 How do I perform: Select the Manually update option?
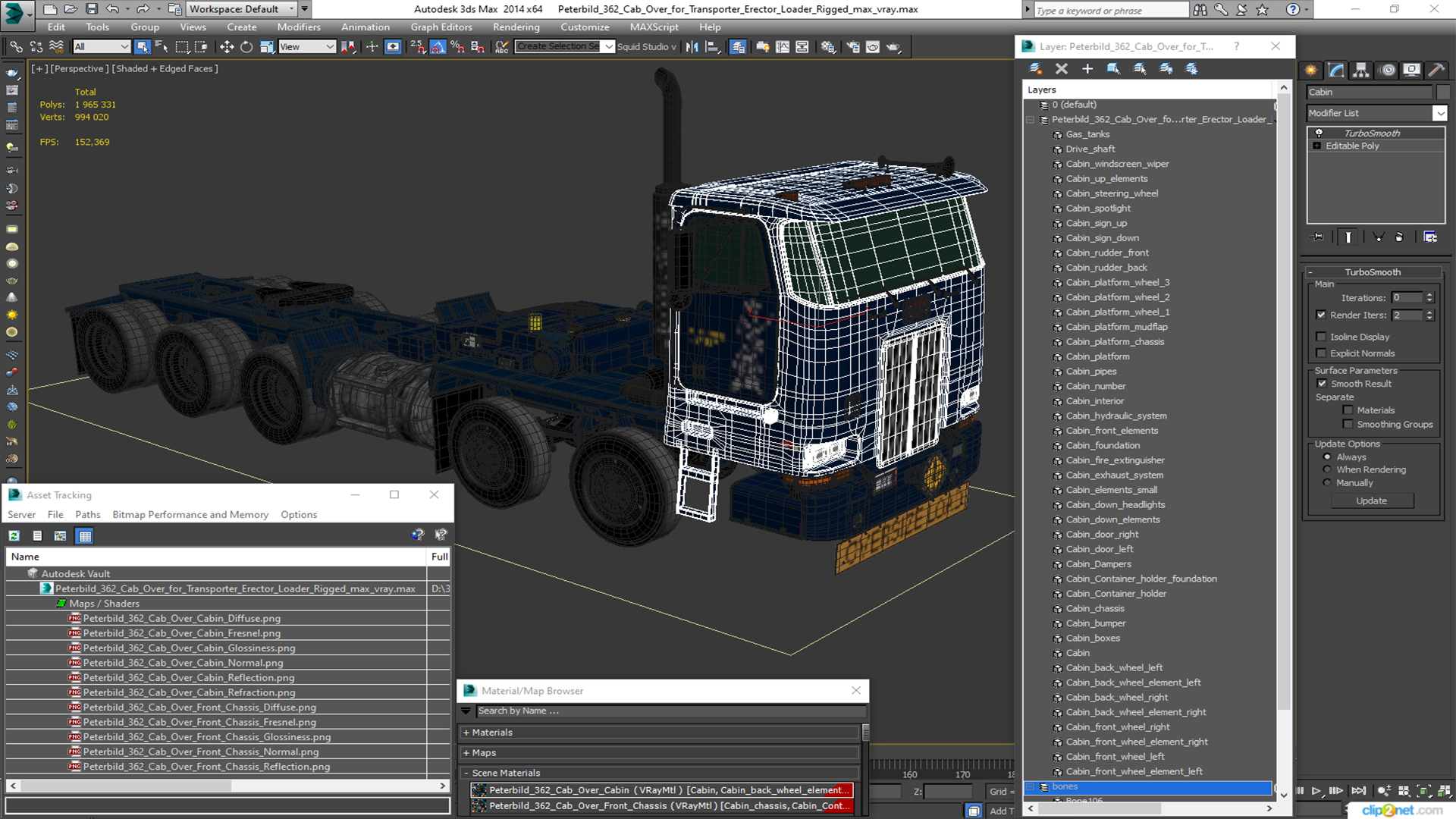pos(1326,482)
